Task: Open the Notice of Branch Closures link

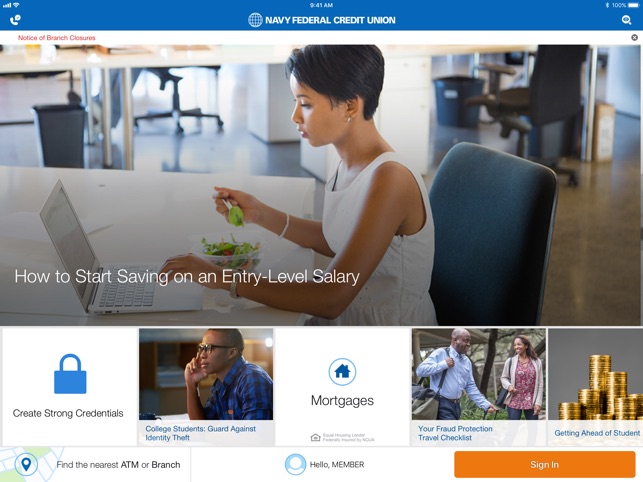Action: pos(57,38)
